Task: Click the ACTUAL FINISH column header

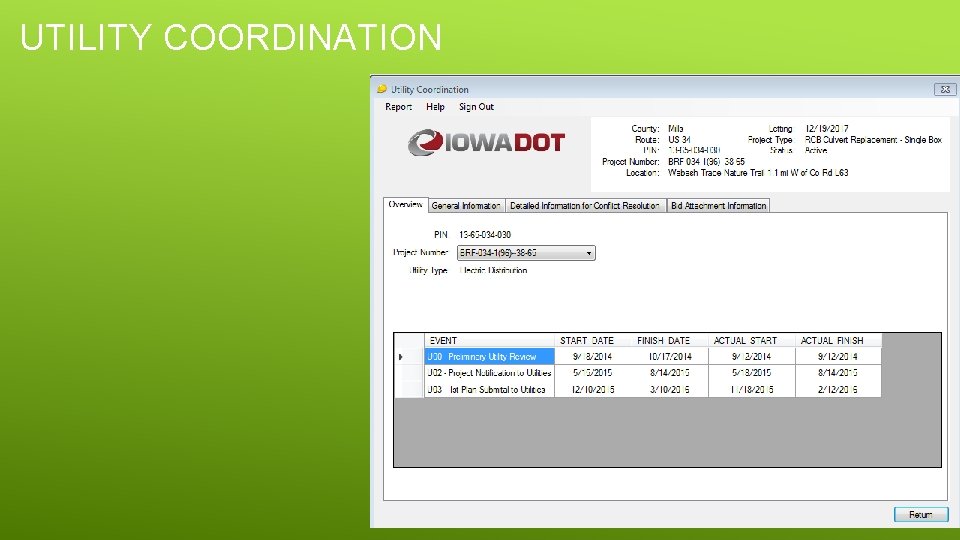Action: (x=838, y=340)
